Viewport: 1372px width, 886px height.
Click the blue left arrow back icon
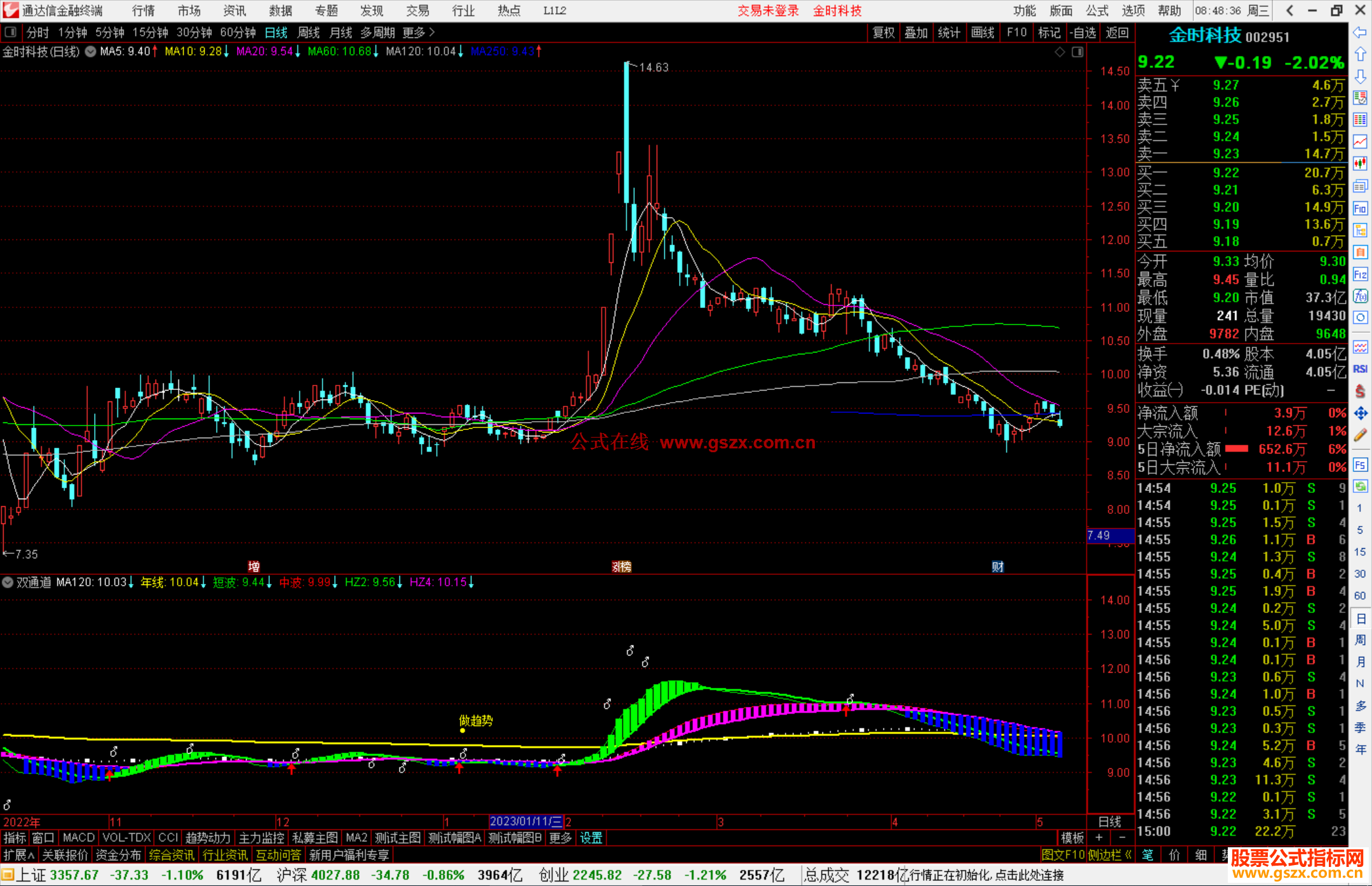coord(1360,32)
